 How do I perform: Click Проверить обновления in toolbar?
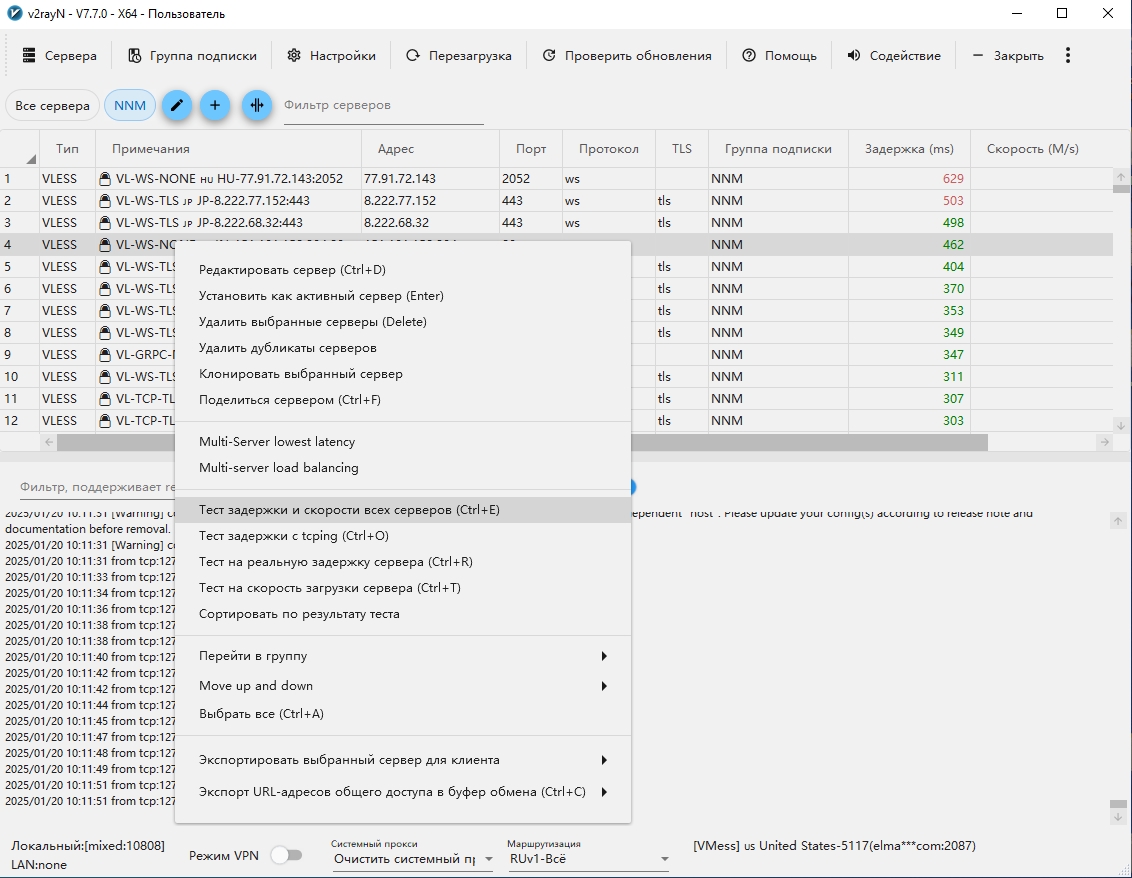[x=627, y=56]
